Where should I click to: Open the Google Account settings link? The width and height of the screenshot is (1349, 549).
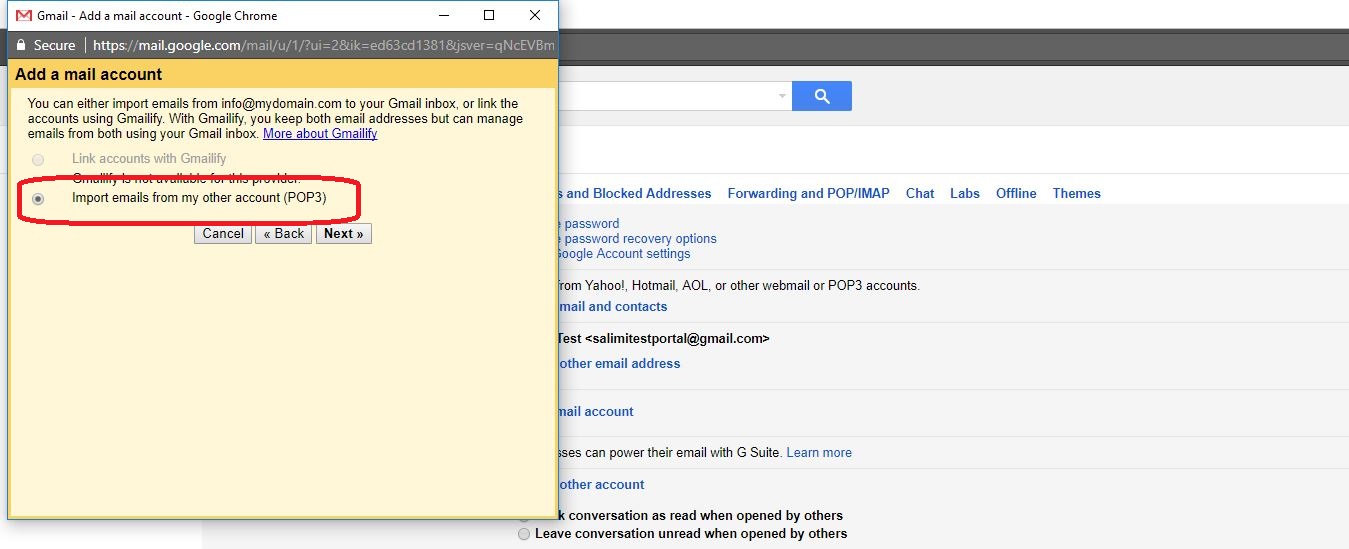623,253
